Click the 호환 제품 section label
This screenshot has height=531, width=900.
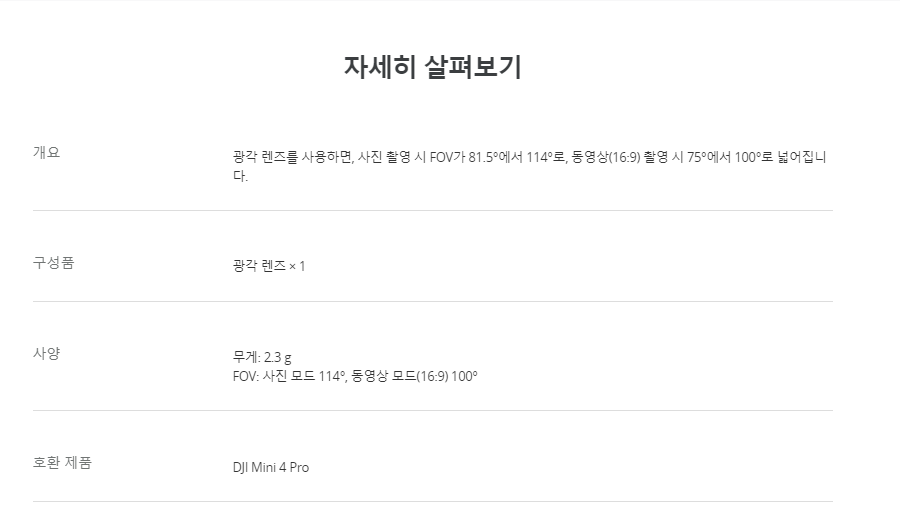coord(62,462)
